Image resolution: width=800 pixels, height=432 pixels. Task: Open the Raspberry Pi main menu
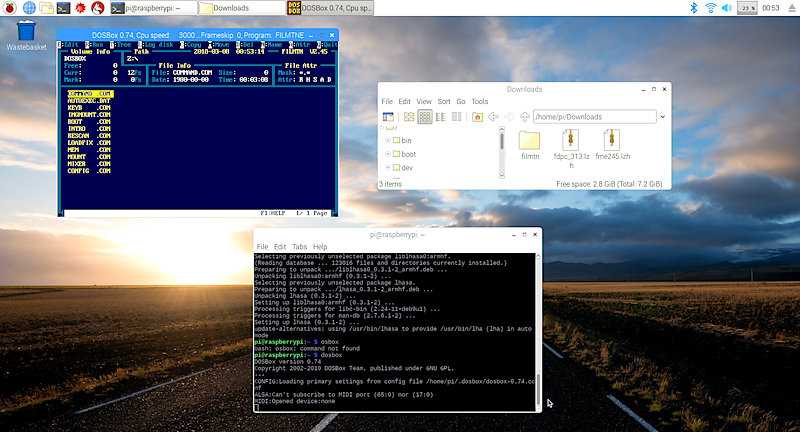[x=8, y=8]
